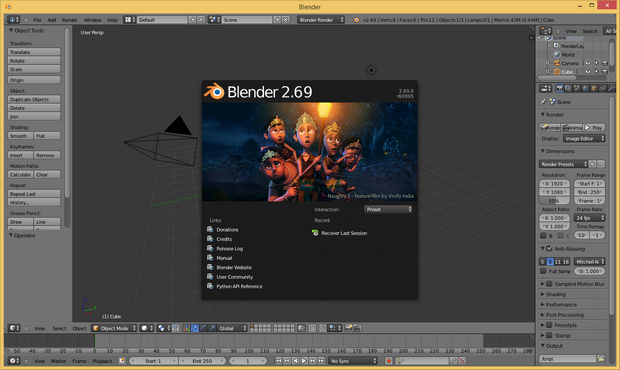
Task: Click the Duplicate Objects button
Action: coord(34,99)
